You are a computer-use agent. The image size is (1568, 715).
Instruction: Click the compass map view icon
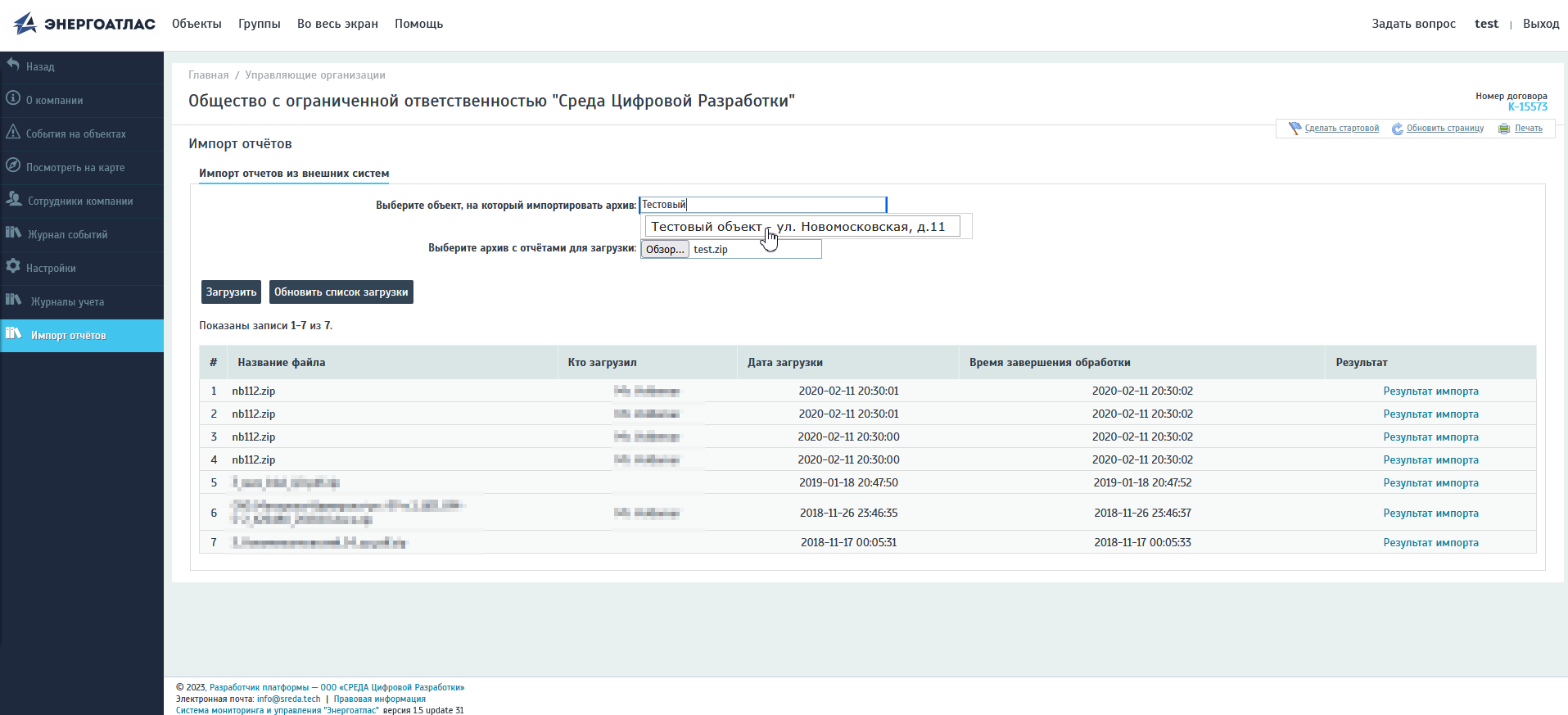click(x=13, y=165)
